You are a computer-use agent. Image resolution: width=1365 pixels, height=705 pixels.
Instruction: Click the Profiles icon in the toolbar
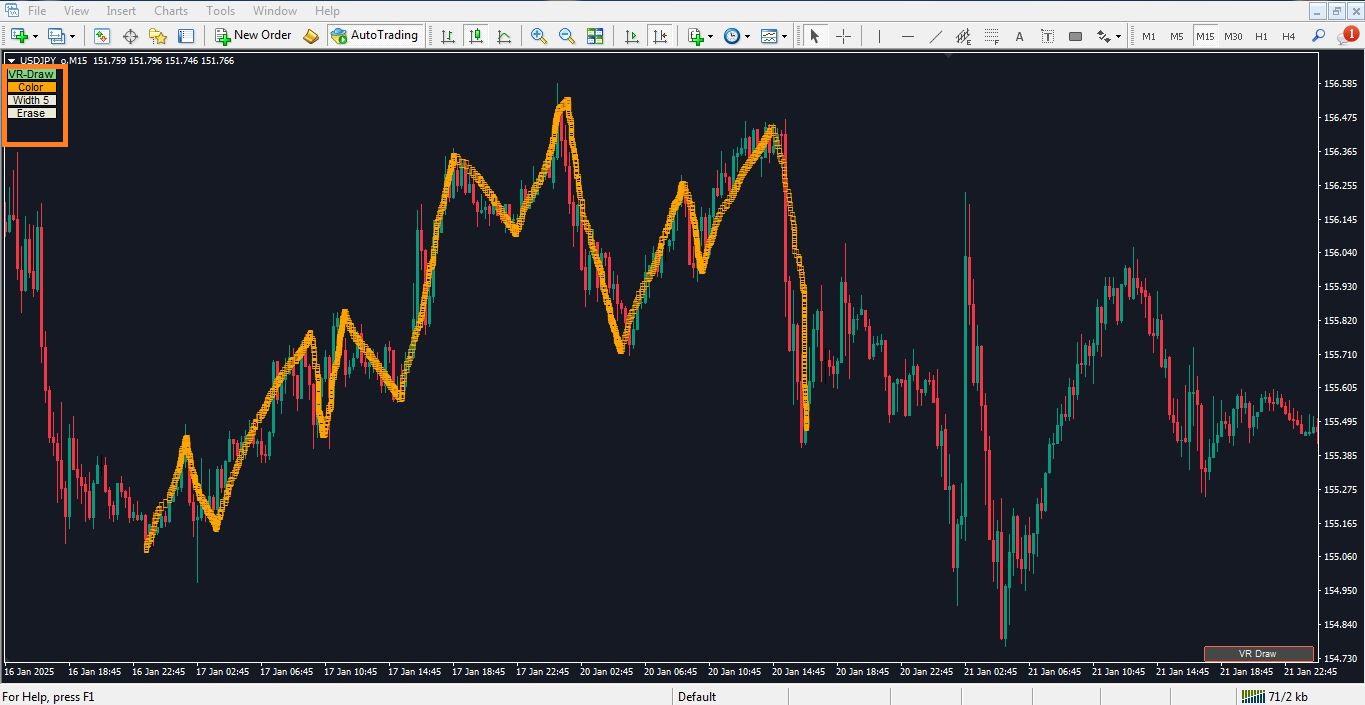pos(56,36)
